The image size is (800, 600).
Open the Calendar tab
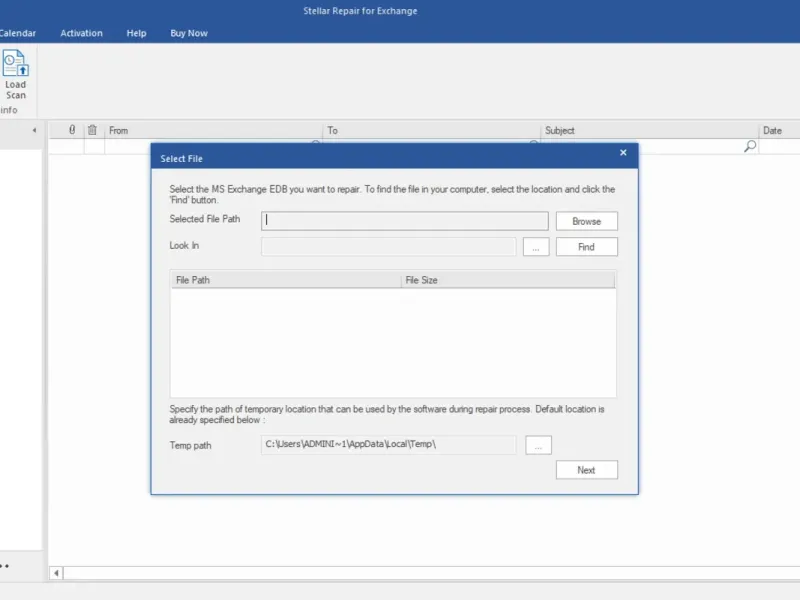[x=18, y=33]
